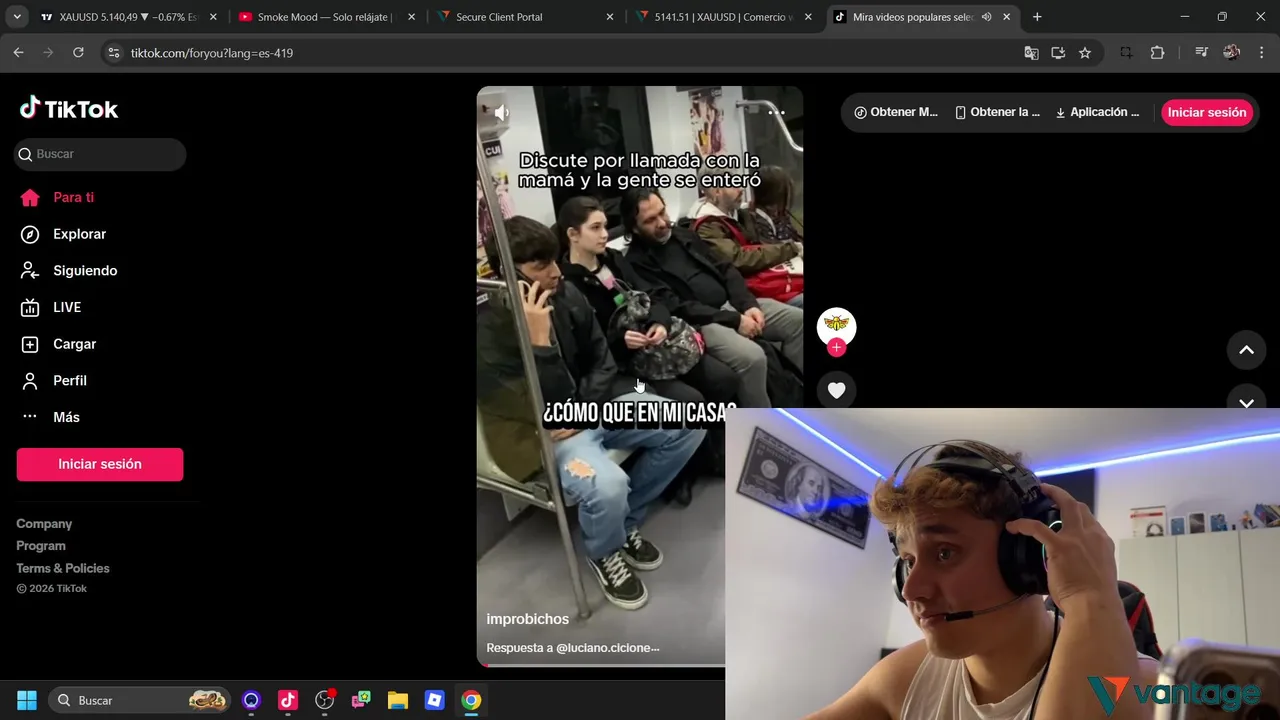Open Roblox from the taskbar

[x=435, y=700]
